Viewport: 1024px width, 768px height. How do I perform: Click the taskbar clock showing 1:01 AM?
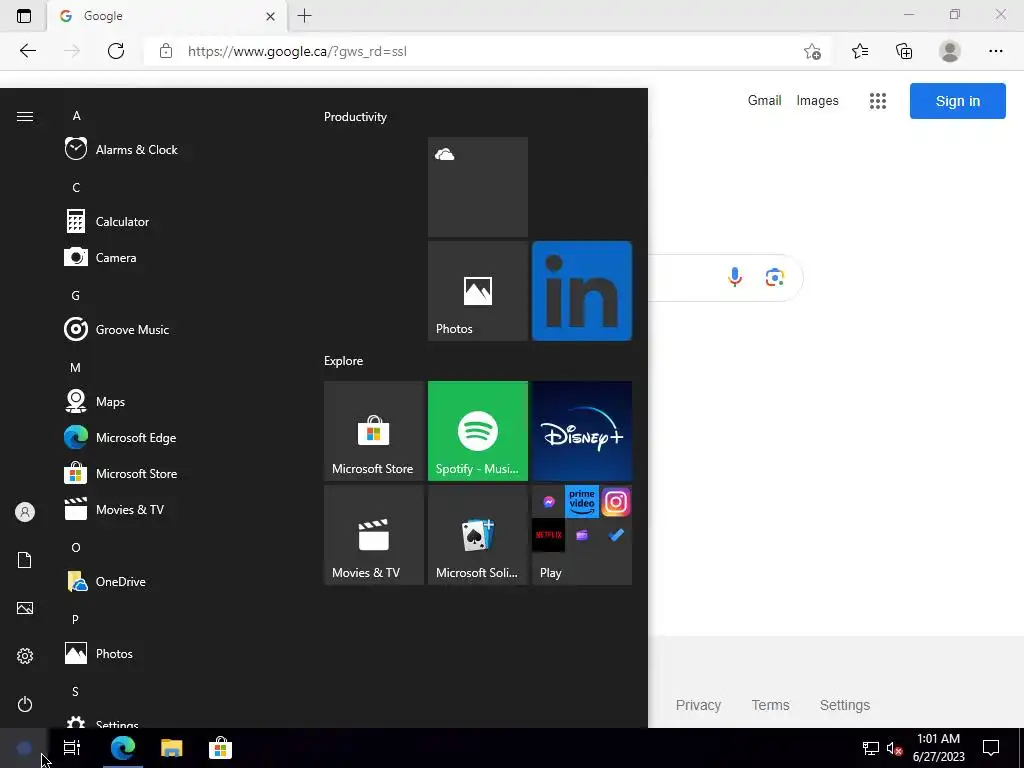[938, 748]
